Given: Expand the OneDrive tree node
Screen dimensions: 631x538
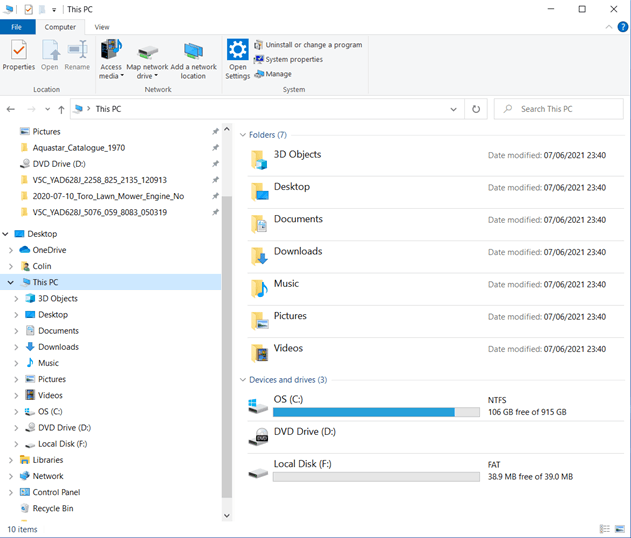Looking at the screenshot, I should (11, 250).
